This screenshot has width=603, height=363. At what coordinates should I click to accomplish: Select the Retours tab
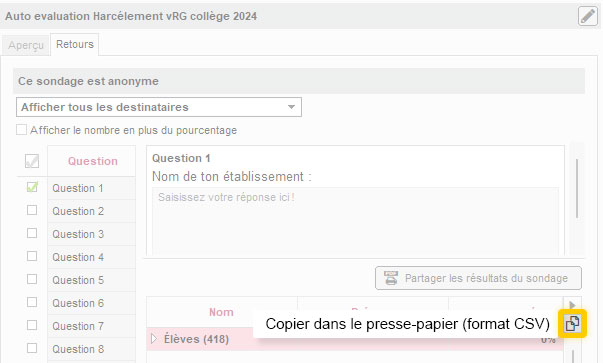tap(75, 44)
